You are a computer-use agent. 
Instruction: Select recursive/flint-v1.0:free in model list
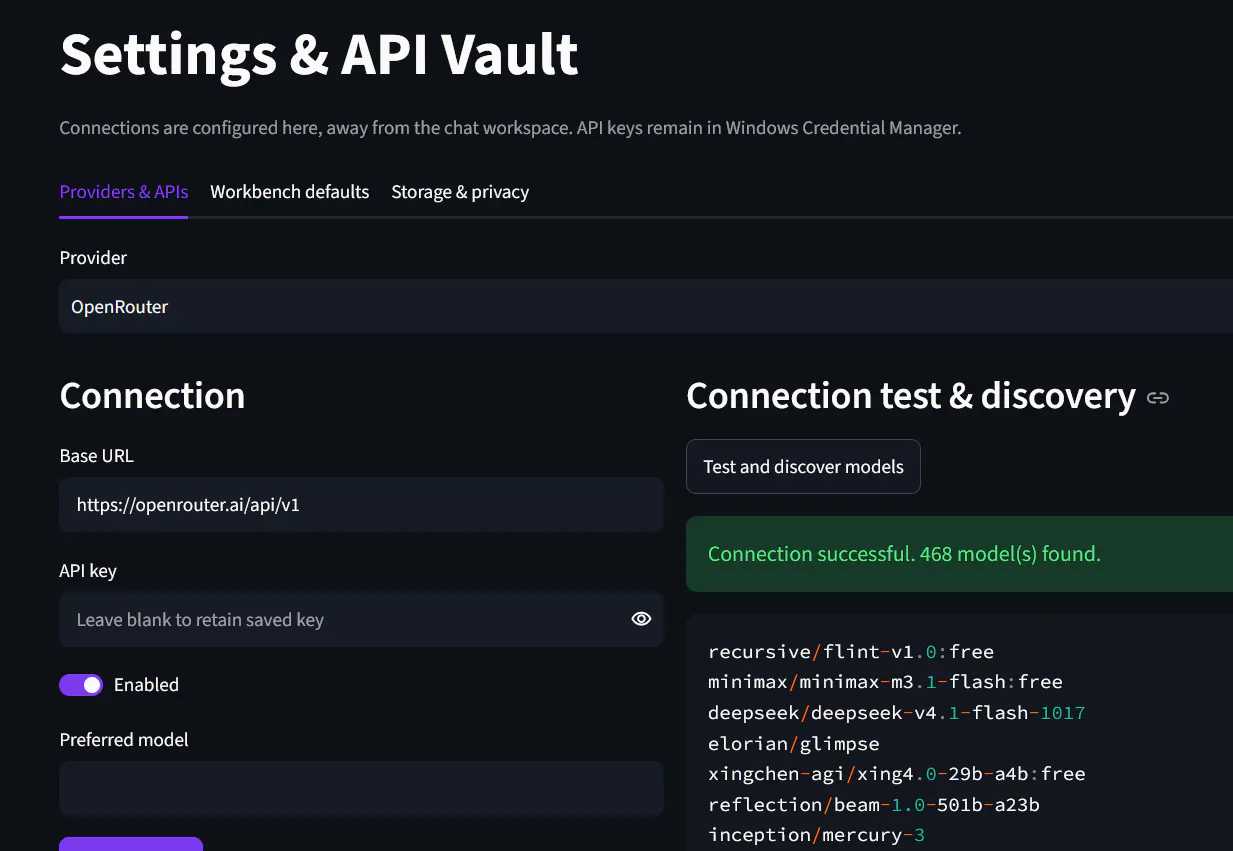click(x=851, y=652)
